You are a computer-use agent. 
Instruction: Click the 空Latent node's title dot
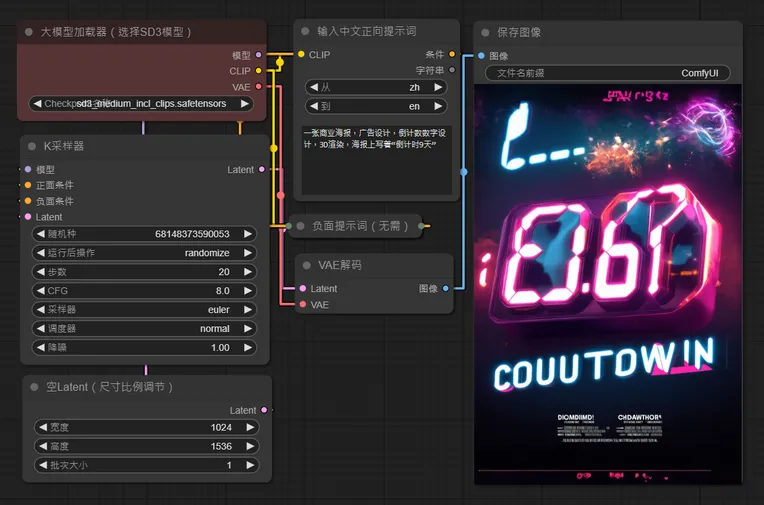pyautogui.click(x=33, y=386)
